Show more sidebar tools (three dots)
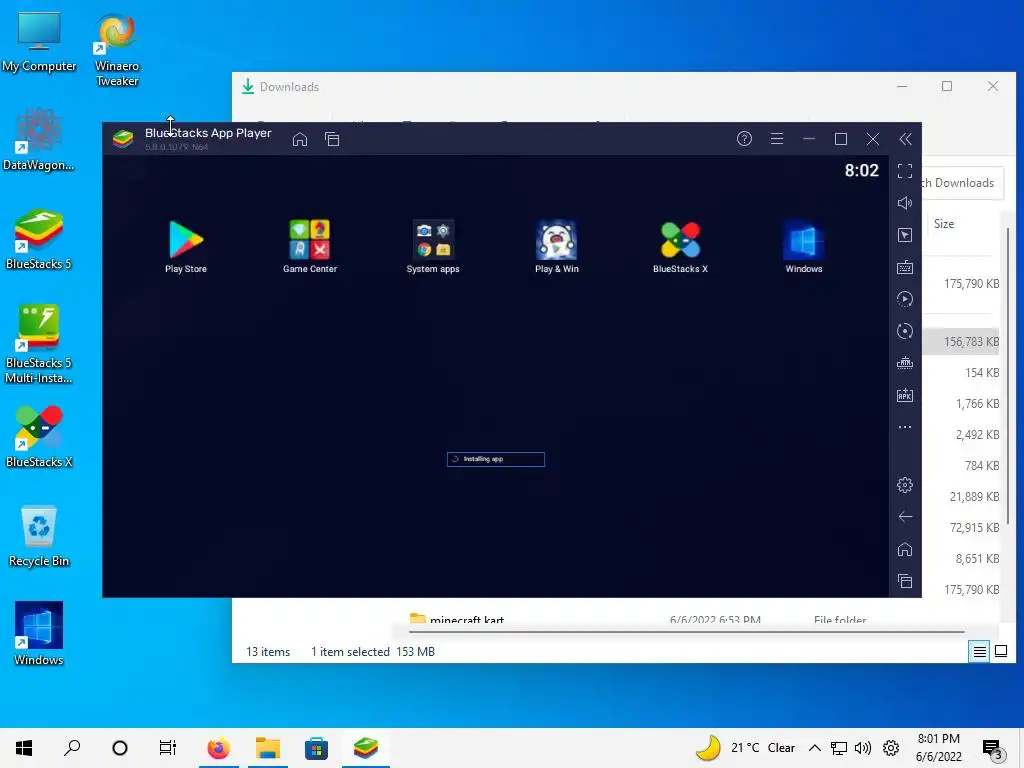The image size is (1024, 768). 905,427
